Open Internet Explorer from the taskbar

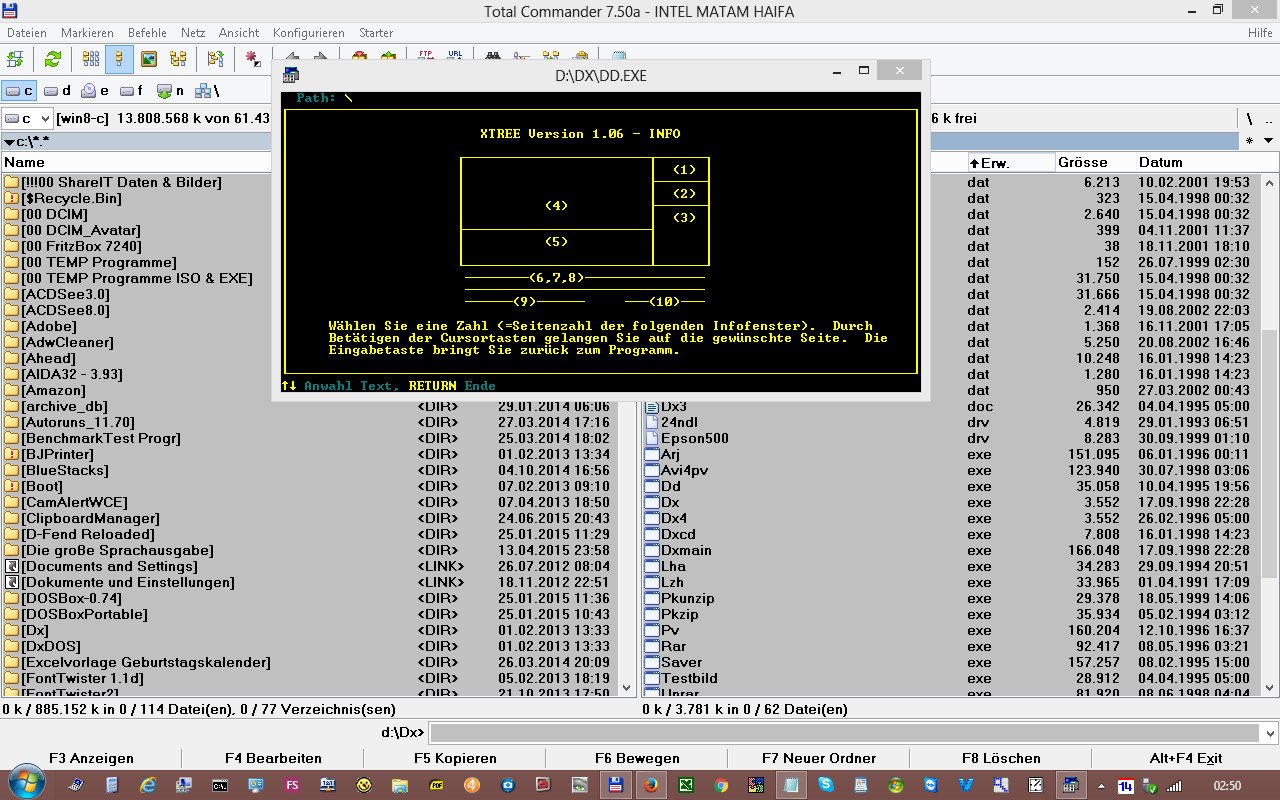click(148, 785)
